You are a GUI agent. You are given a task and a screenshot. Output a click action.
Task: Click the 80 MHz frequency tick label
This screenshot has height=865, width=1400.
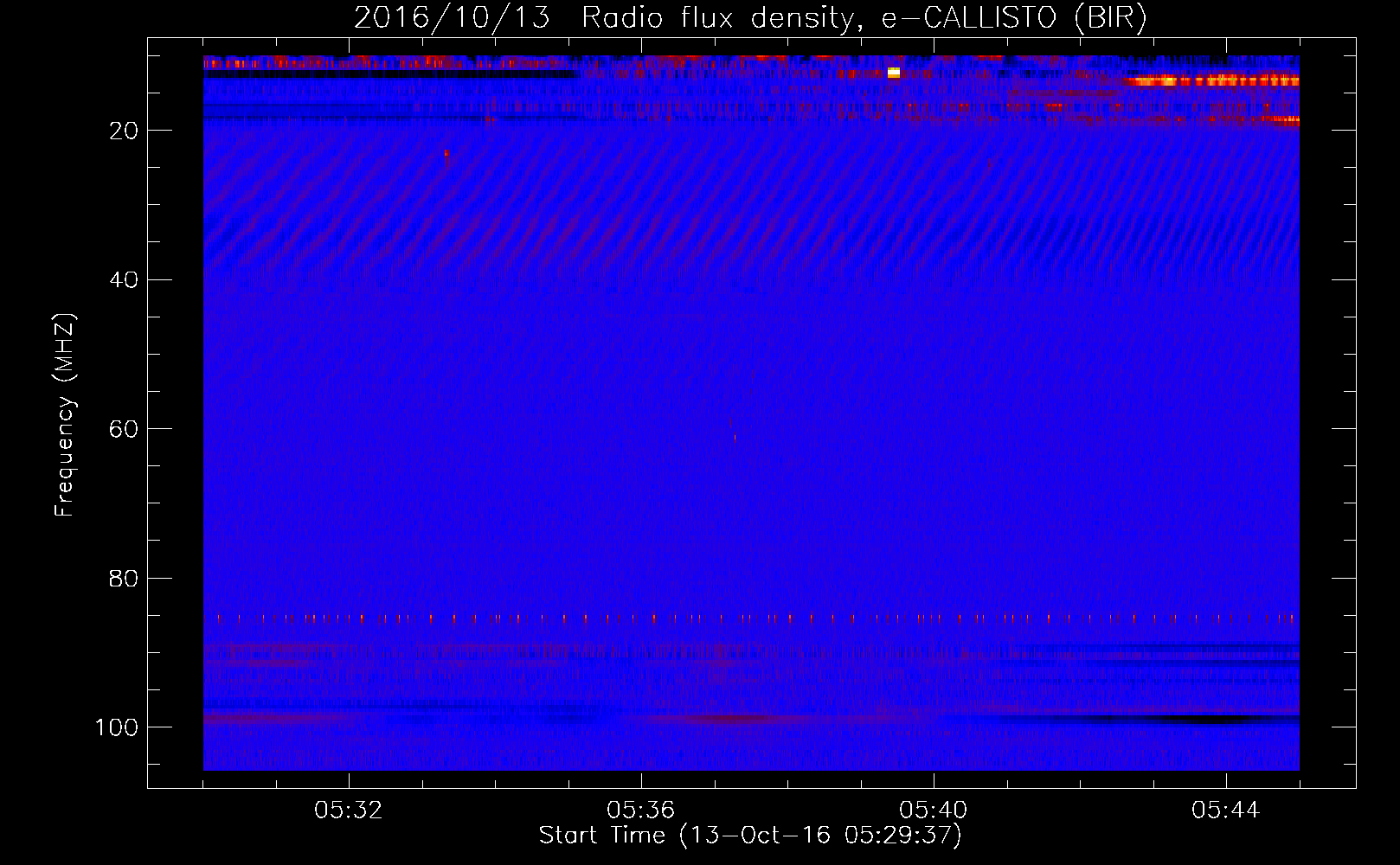click(x=124, y=578)
